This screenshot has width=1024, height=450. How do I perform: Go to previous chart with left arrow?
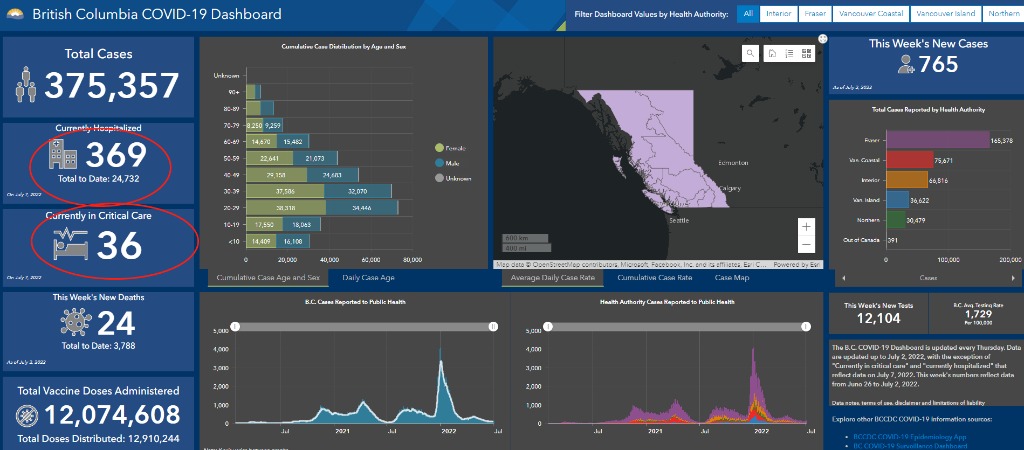point(841,277)
